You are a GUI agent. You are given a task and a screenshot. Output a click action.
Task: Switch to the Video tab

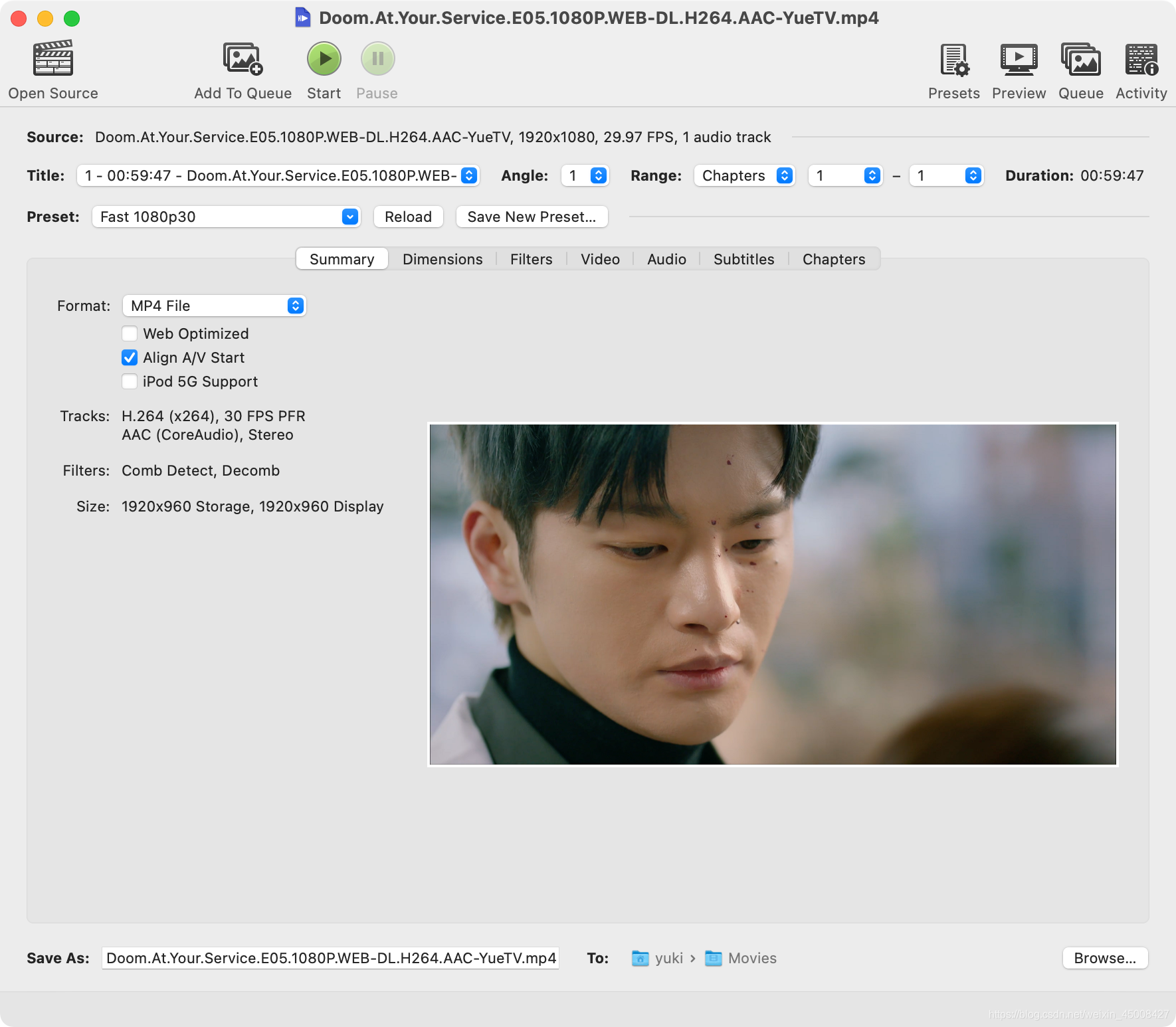600,259
